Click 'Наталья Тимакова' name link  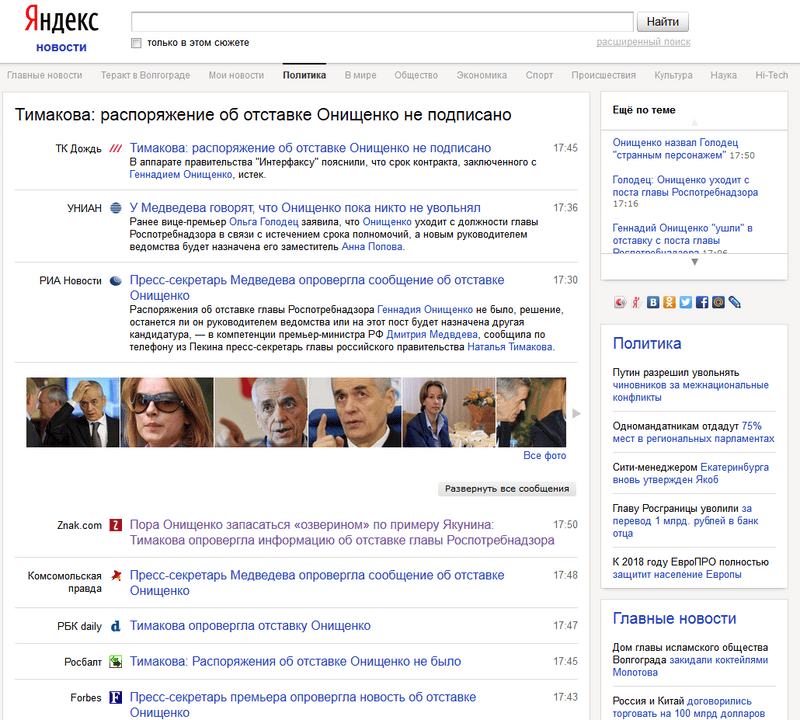point(510,347)
